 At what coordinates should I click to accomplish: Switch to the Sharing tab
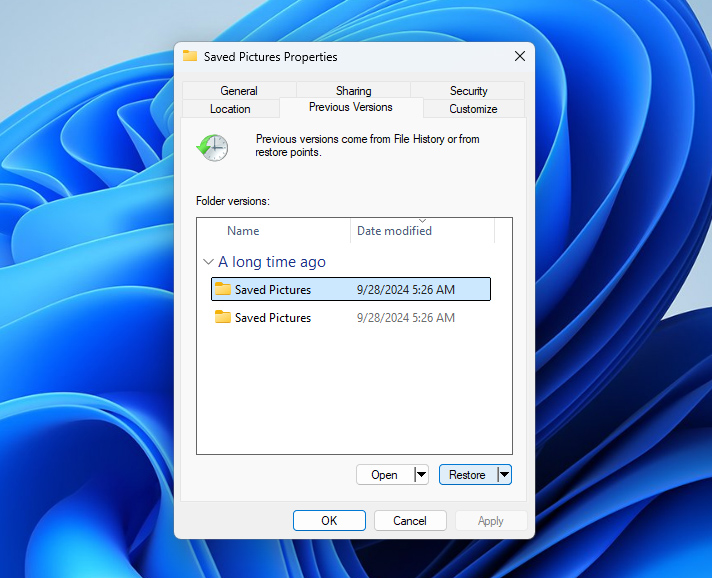(353, 91)
